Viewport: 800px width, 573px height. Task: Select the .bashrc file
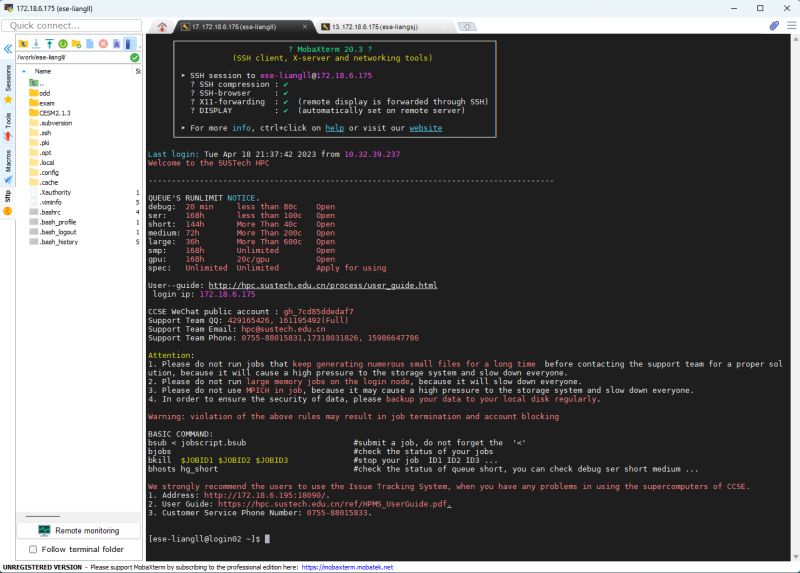tap(45, 212)
